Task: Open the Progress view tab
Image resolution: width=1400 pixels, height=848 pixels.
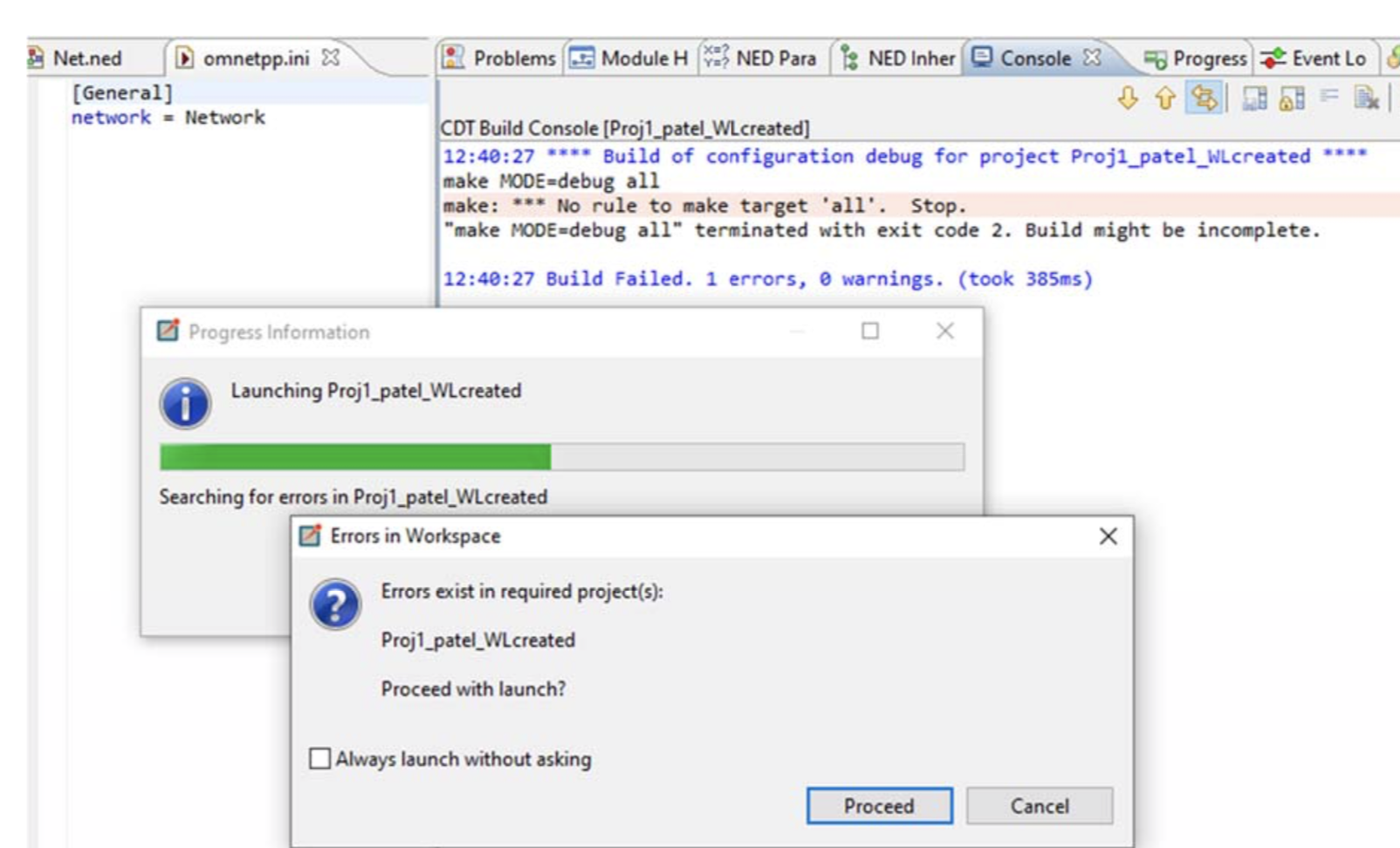Action: coord(1196,58)
